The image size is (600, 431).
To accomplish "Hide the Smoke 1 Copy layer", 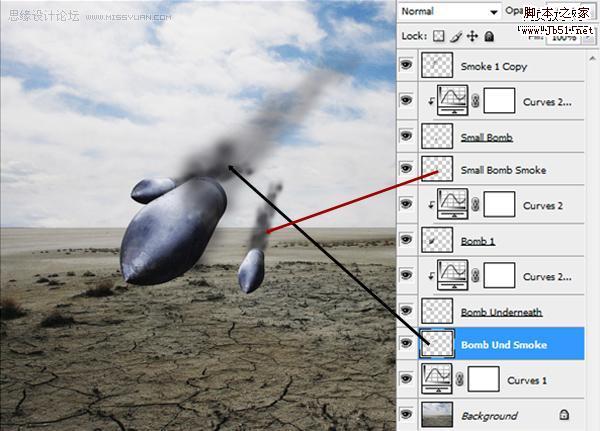I will pyautogui.click(x=406, y=65).
